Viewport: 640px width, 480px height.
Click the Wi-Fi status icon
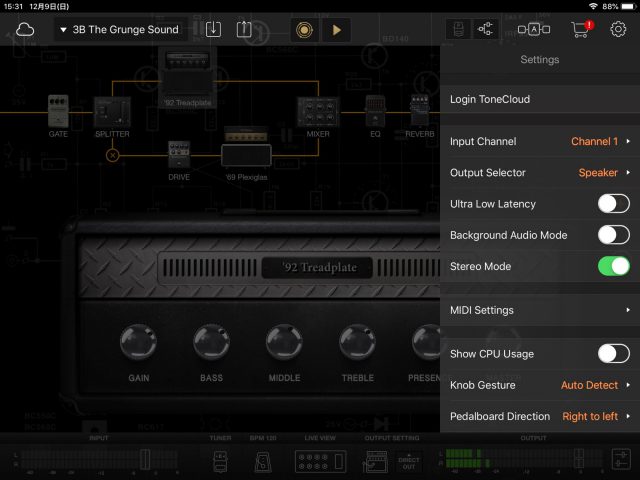click(x=593, y=6)
